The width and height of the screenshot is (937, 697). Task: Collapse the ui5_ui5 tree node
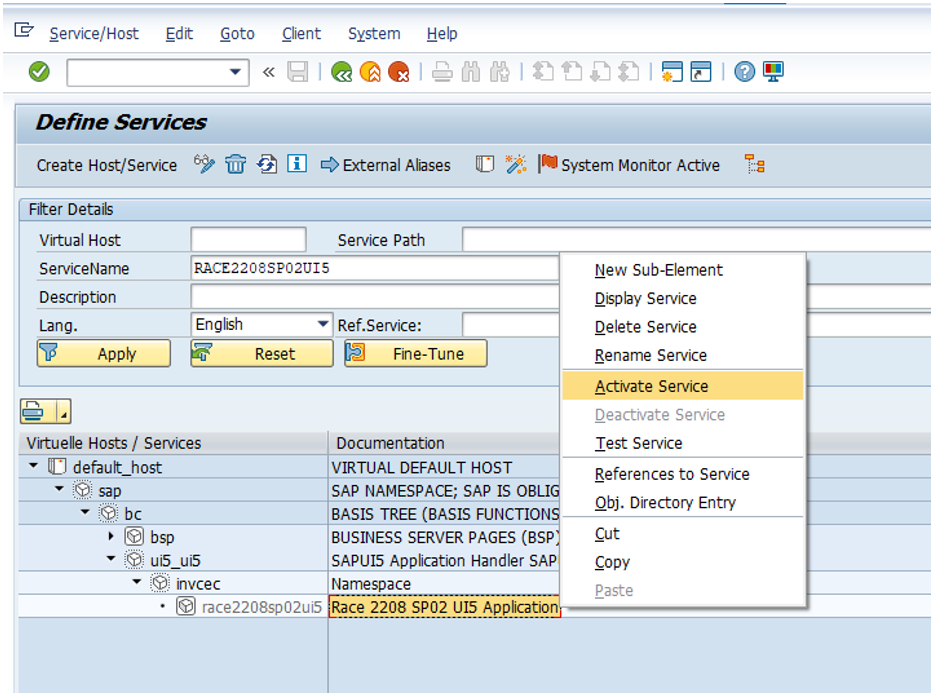pos(111,560)
